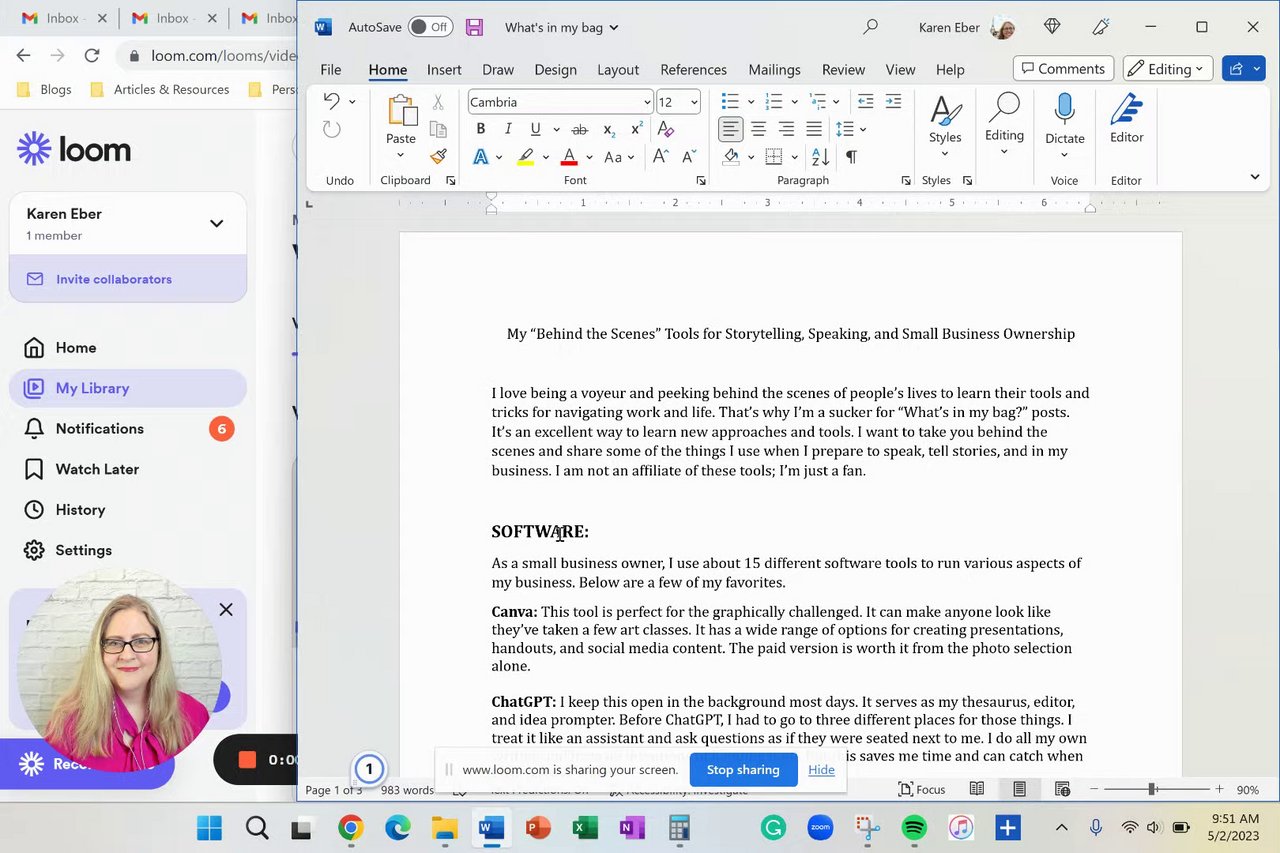This screenshot has height=853, width=1280.
Task: Switch to the Review tab
Action: point(843,69)
